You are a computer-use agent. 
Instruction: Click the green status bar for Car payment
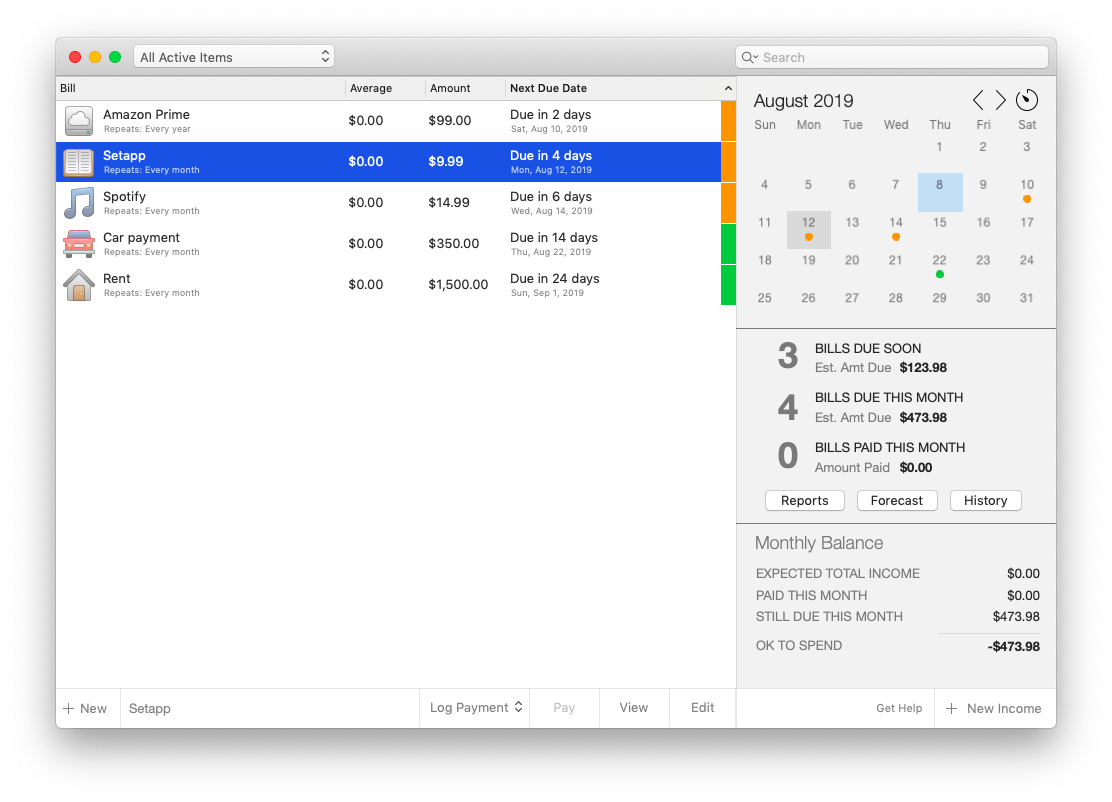(x=728, y=244)
